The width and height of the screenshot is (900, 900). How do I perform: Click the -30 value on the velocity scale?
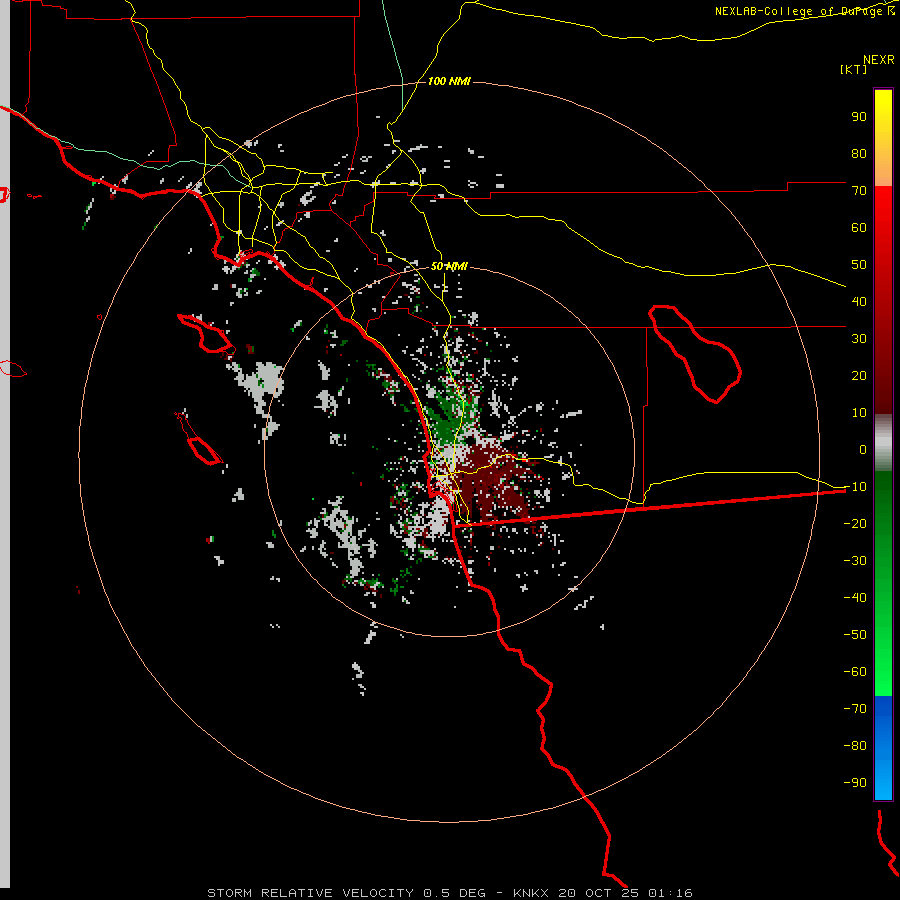(x=855, y=561)
